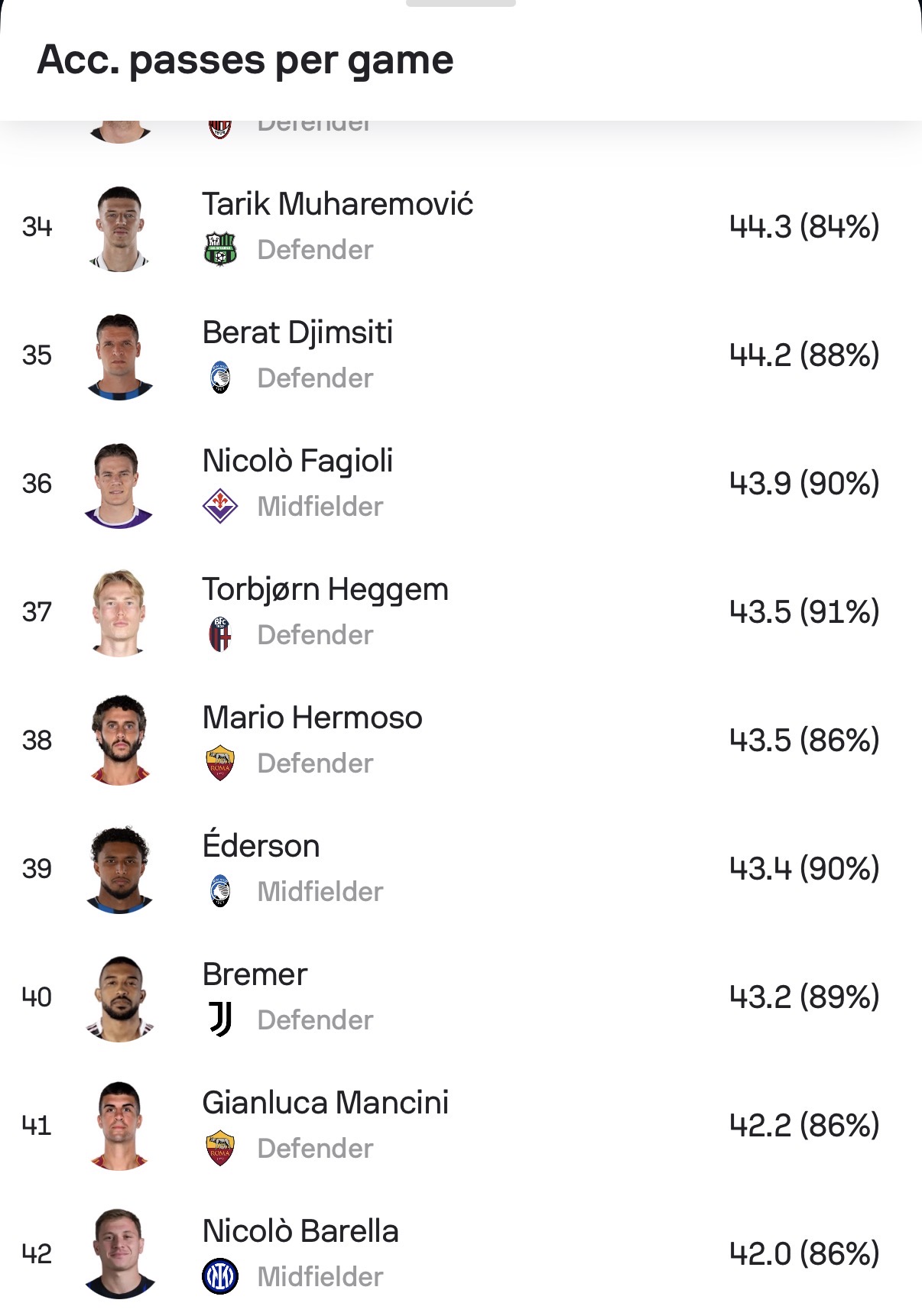
Task: Tap the Sassuolo crest under Tarik Muharemović
Action: point(220,250)
